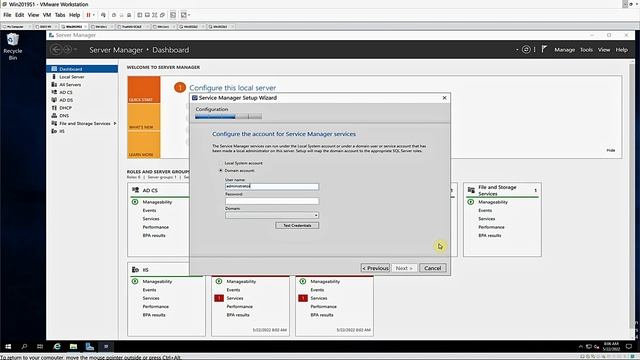The height and width of the screenshot is (360, 640).
Task: Open the Domain dropdown list
Action: (x=272, y=215)
